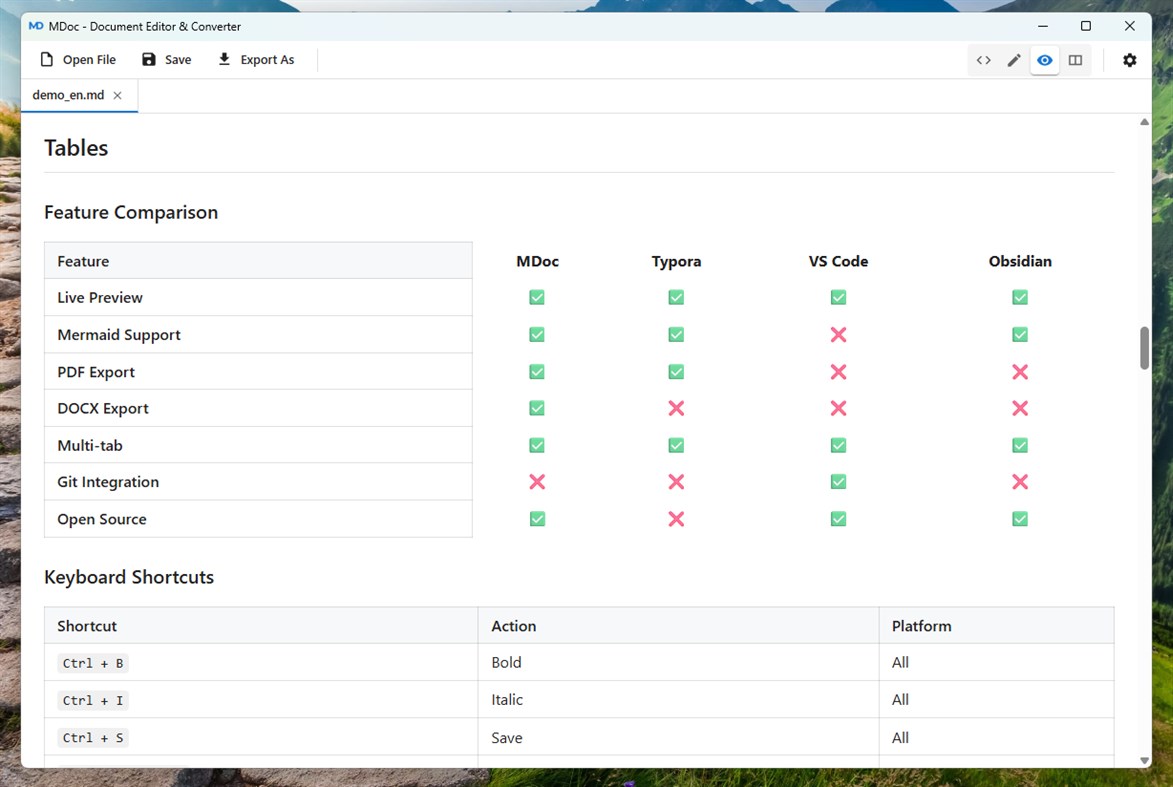Click the Tables heading
This screenshot has height=787, width=1173.
click(76, 148)
